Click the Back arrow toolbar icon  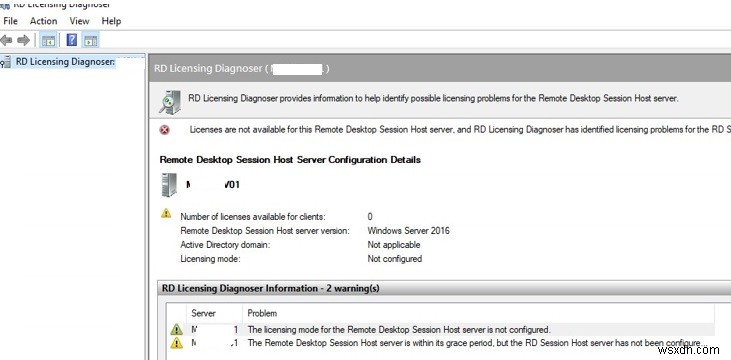click(7, 41)
